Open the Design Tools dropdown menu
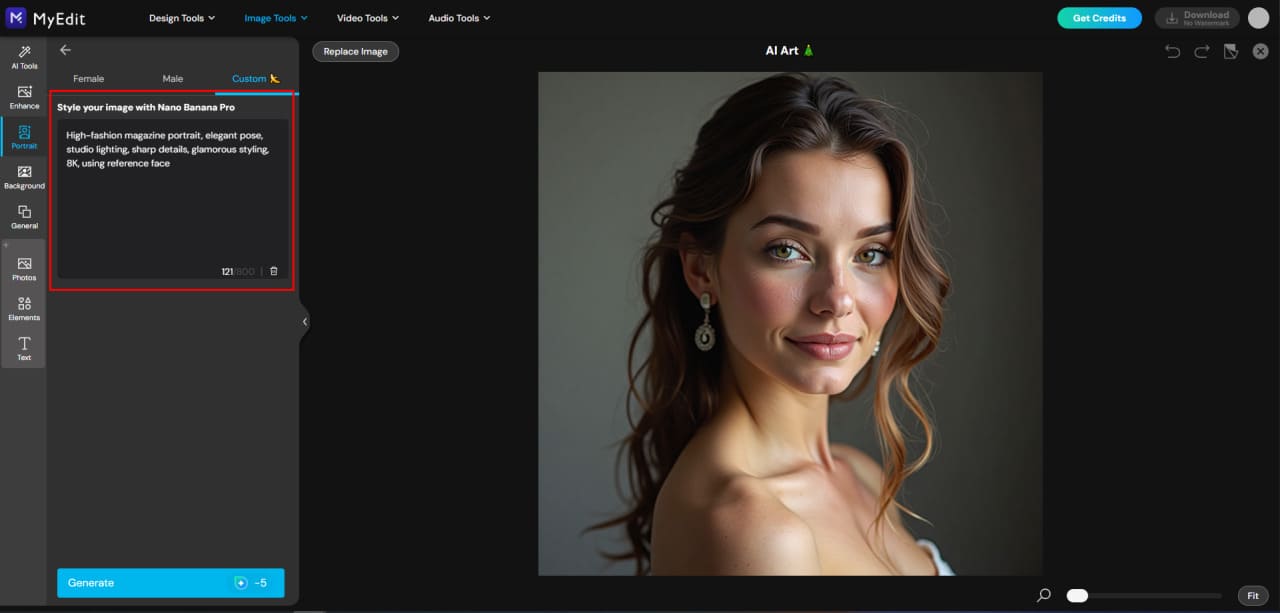The image size is (1280, 613). (182, 18)
